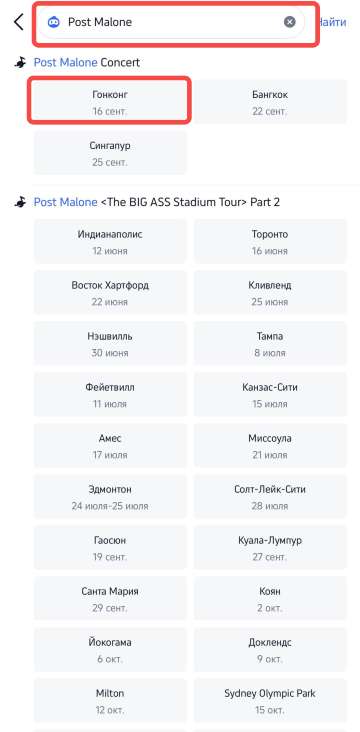Select Sydney Olympic Park 15 окт. show
The height and width of the screenshot is (732, 360).
pyautogui.click(x=270, y=701)
